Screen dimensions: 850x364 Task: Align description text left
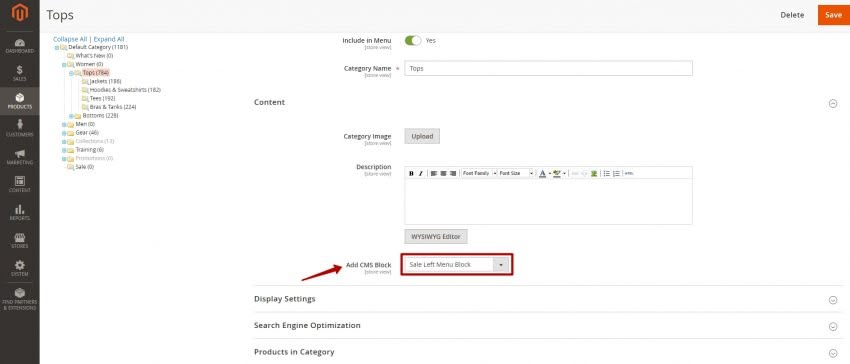[434, 174]
